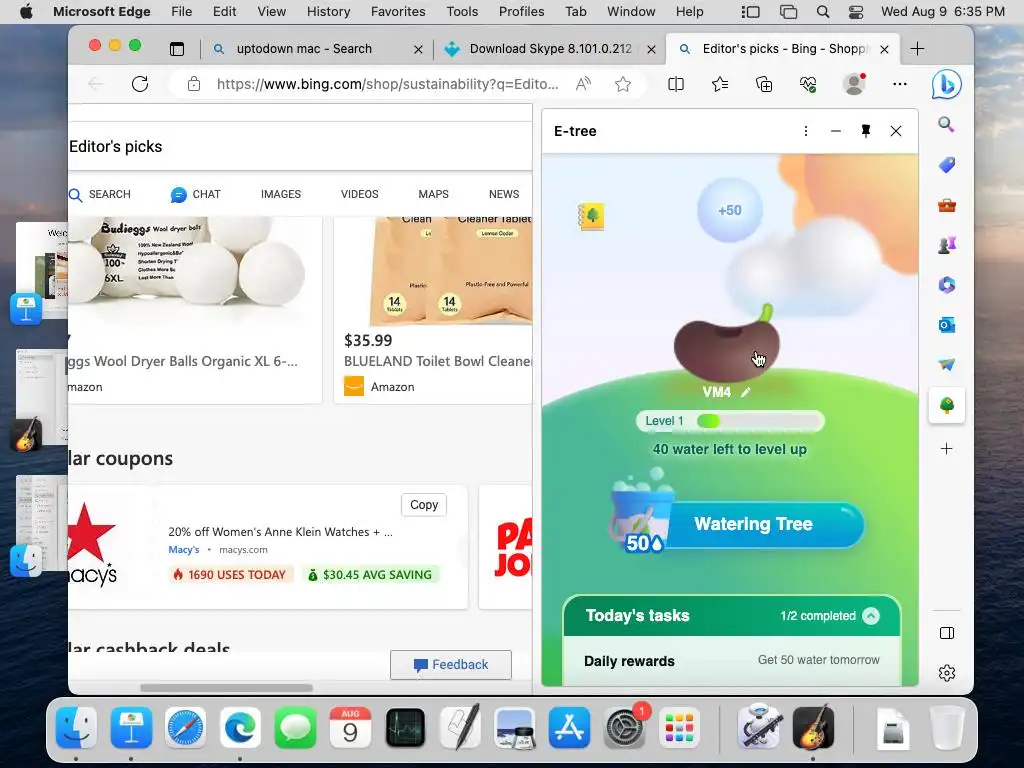Collect the +50 water bubble
The width and height of the screenshot is (1024, 768).
[x=729, y=210]
